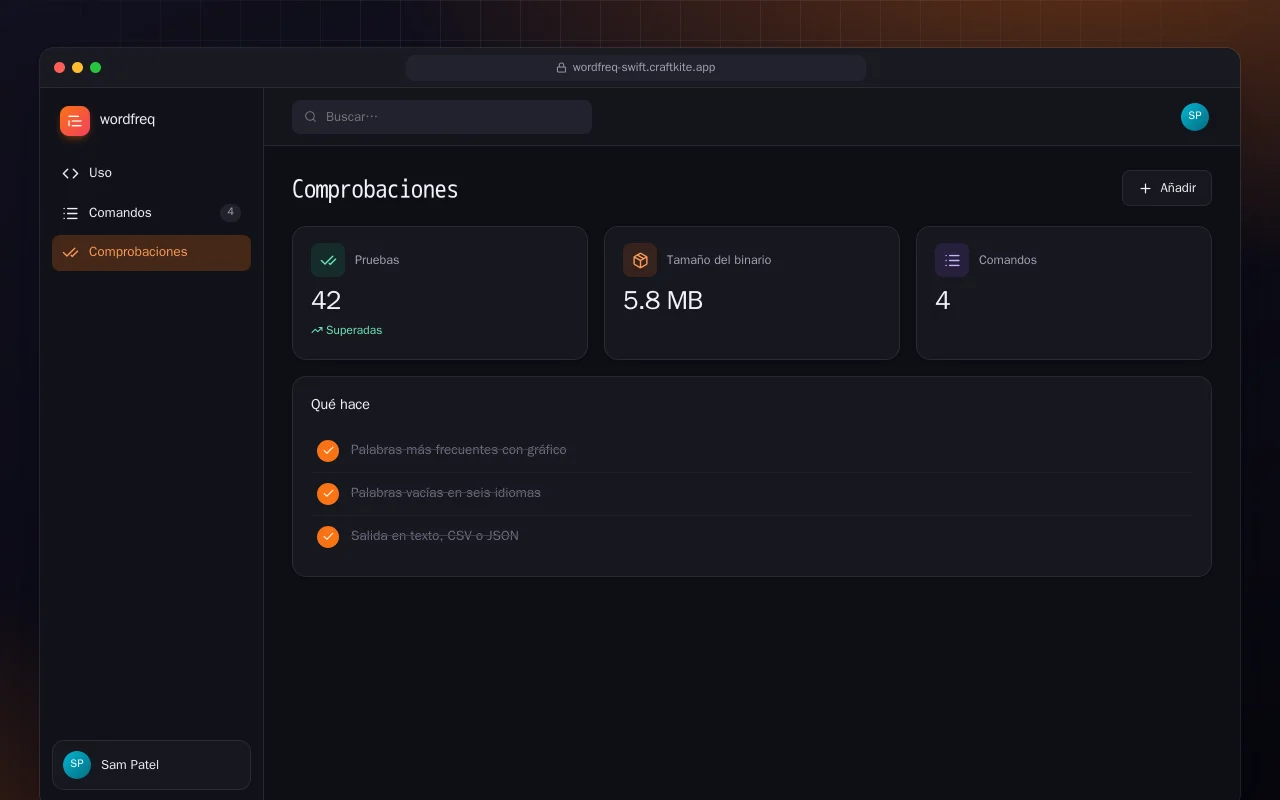Go to the Uso menu item

click(x=151, y=173)
